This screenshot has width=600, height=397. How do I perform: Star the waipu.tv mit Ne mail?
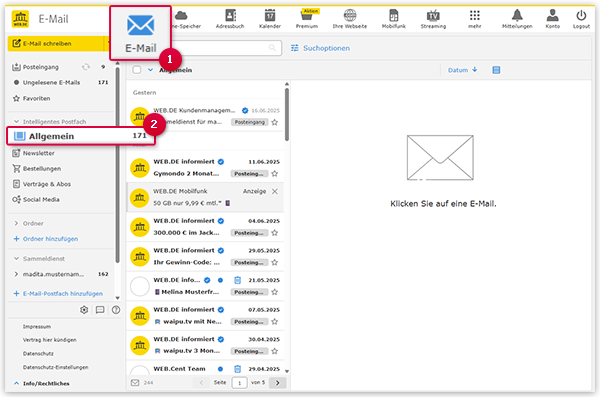click(274, 322)
